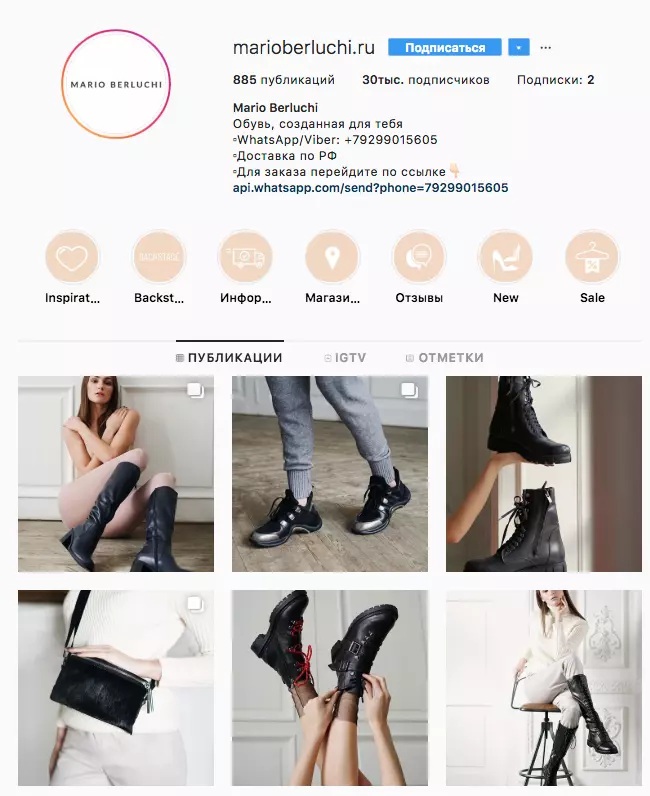Open the three-dot profile options menu
Screen dimensions: 650x796
[545, 48]
